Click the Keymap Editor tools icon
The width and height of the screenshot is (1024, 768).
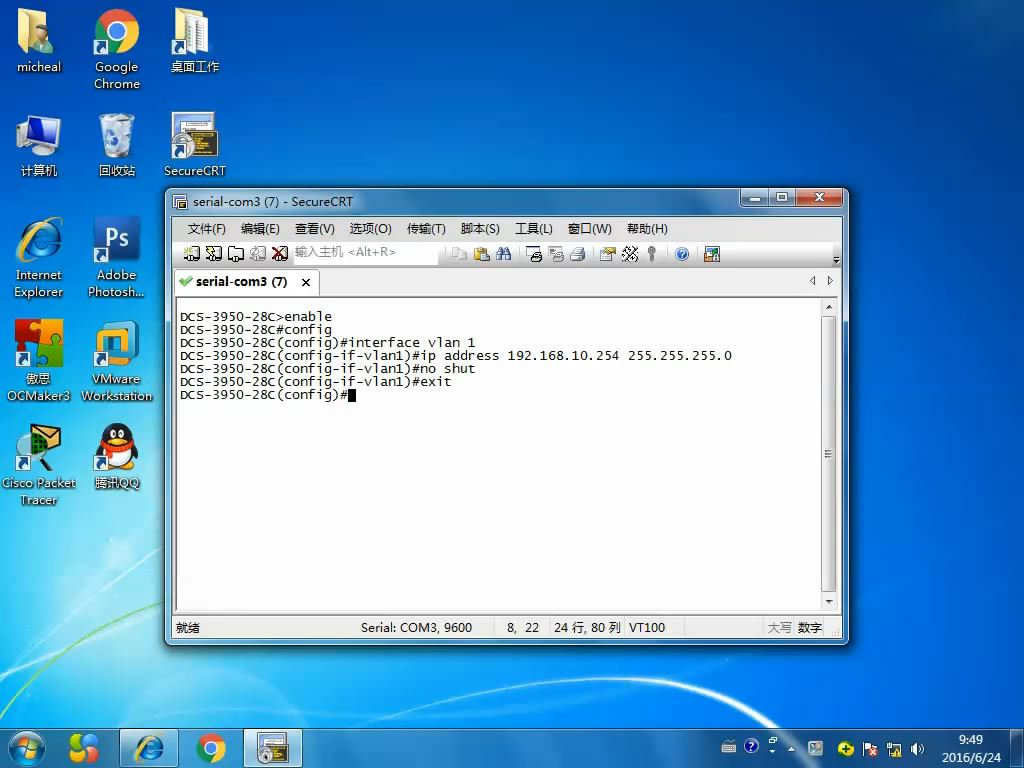[x=630, y=254]
